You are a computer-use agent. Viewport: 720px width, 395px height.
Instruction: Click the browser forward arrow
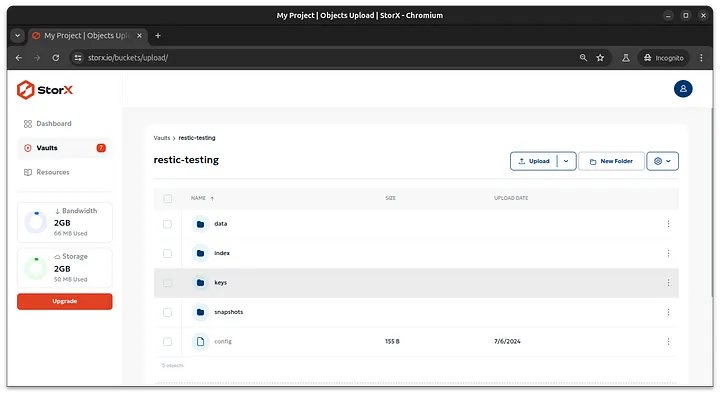(37, 58)
